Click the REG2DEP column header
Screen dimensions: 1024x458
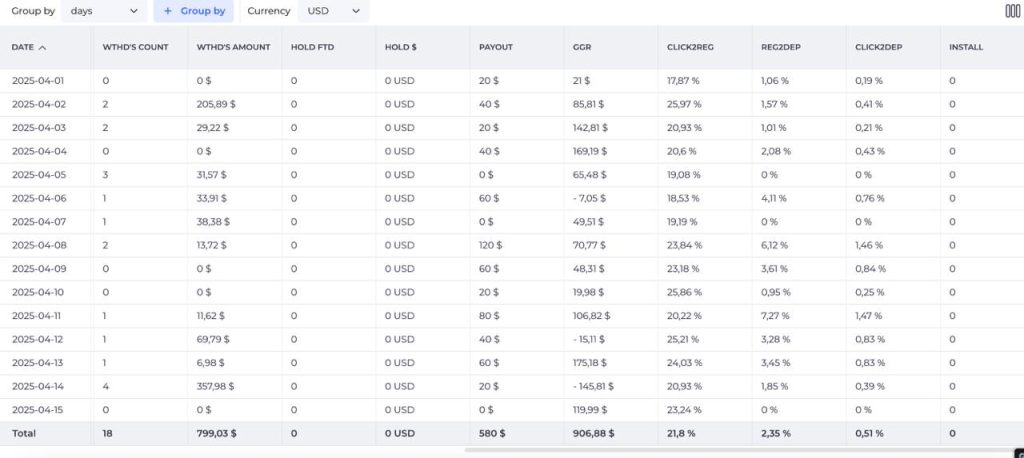coord(782,47)
